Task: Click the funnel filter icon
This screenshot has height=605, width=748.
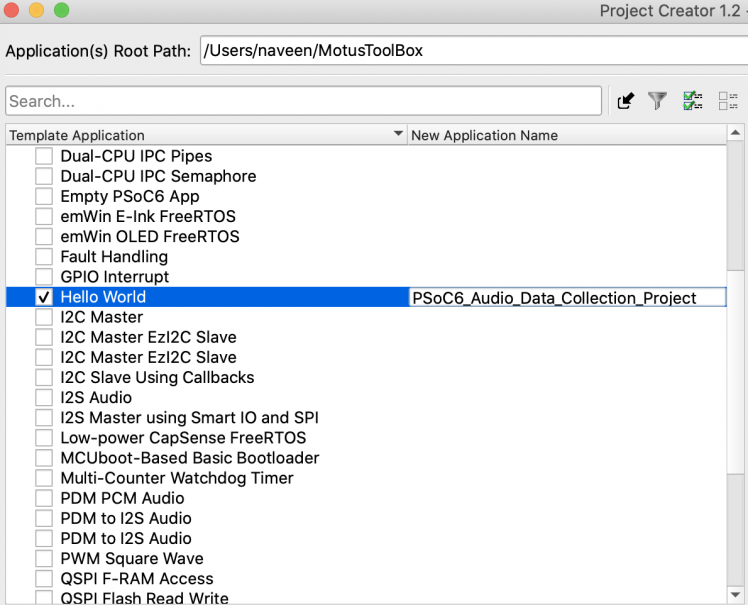Action: (x=657, y=101)
